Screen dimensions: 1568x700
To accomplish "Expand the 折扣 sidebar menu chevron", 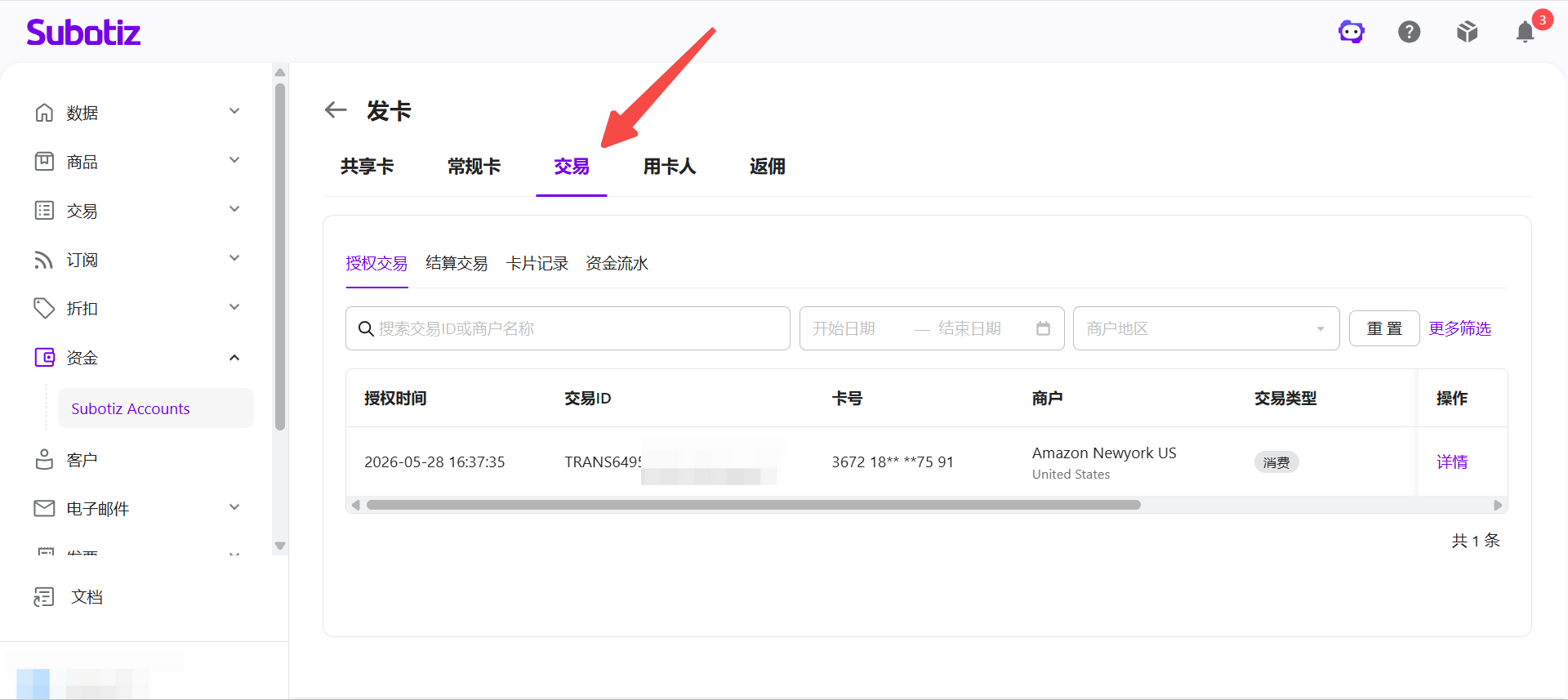I will click(x=234, y=307).
